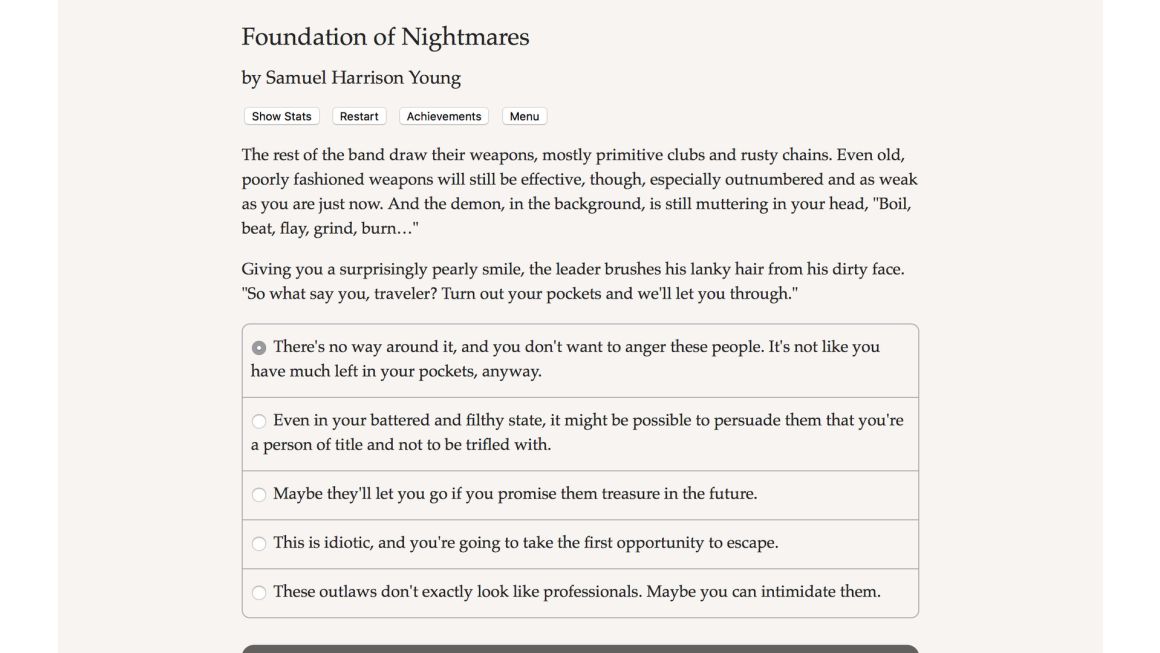Choose radio for persuading them you're titled
The width and height of the screenshot is (1160, 653).
(x=258, y=421)
